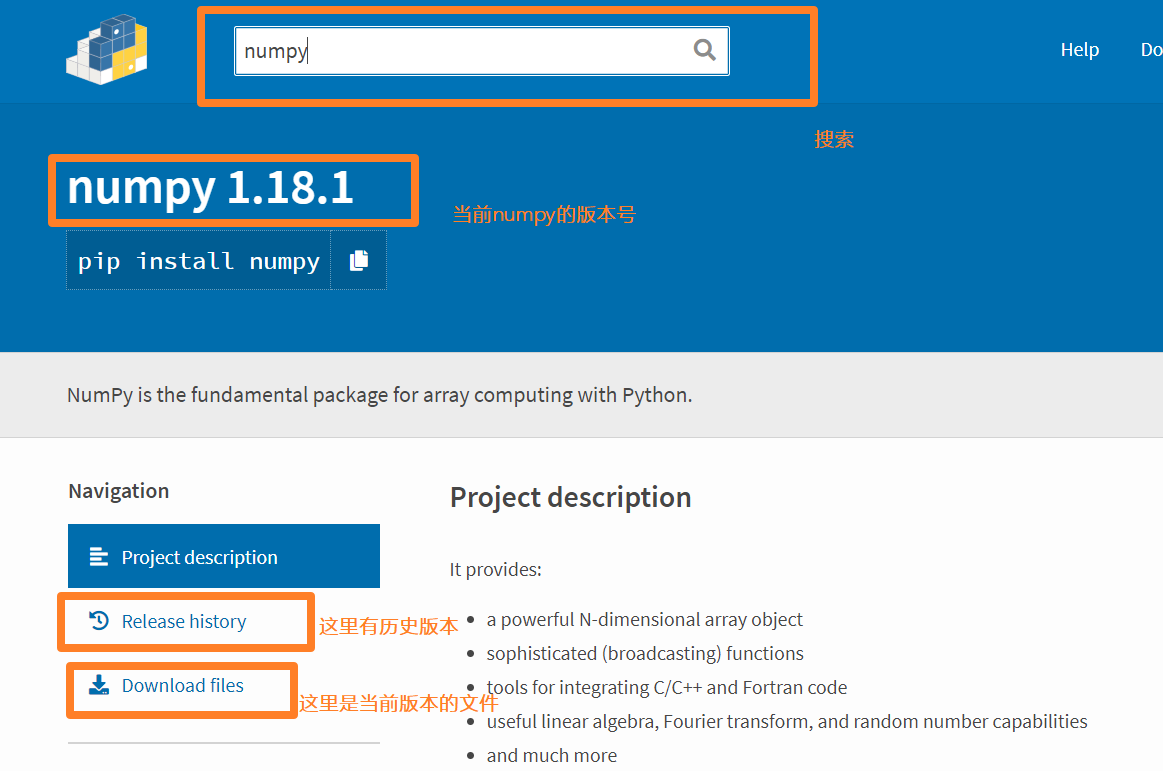Open Download files for numpy 1.18.1

click(182, 684)
